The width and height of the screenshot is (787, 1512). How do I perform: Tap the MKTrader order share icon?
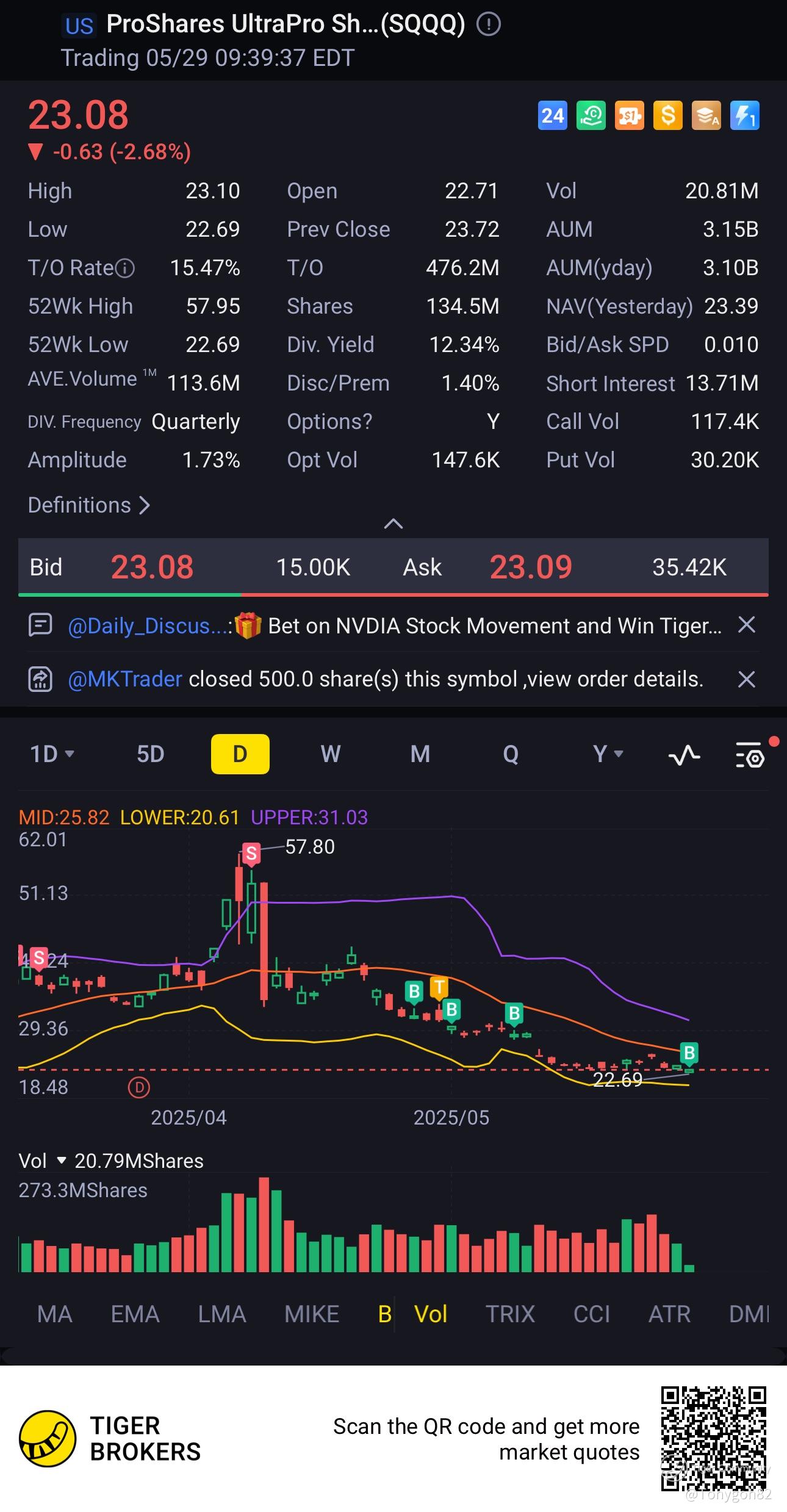coord(40,679)
